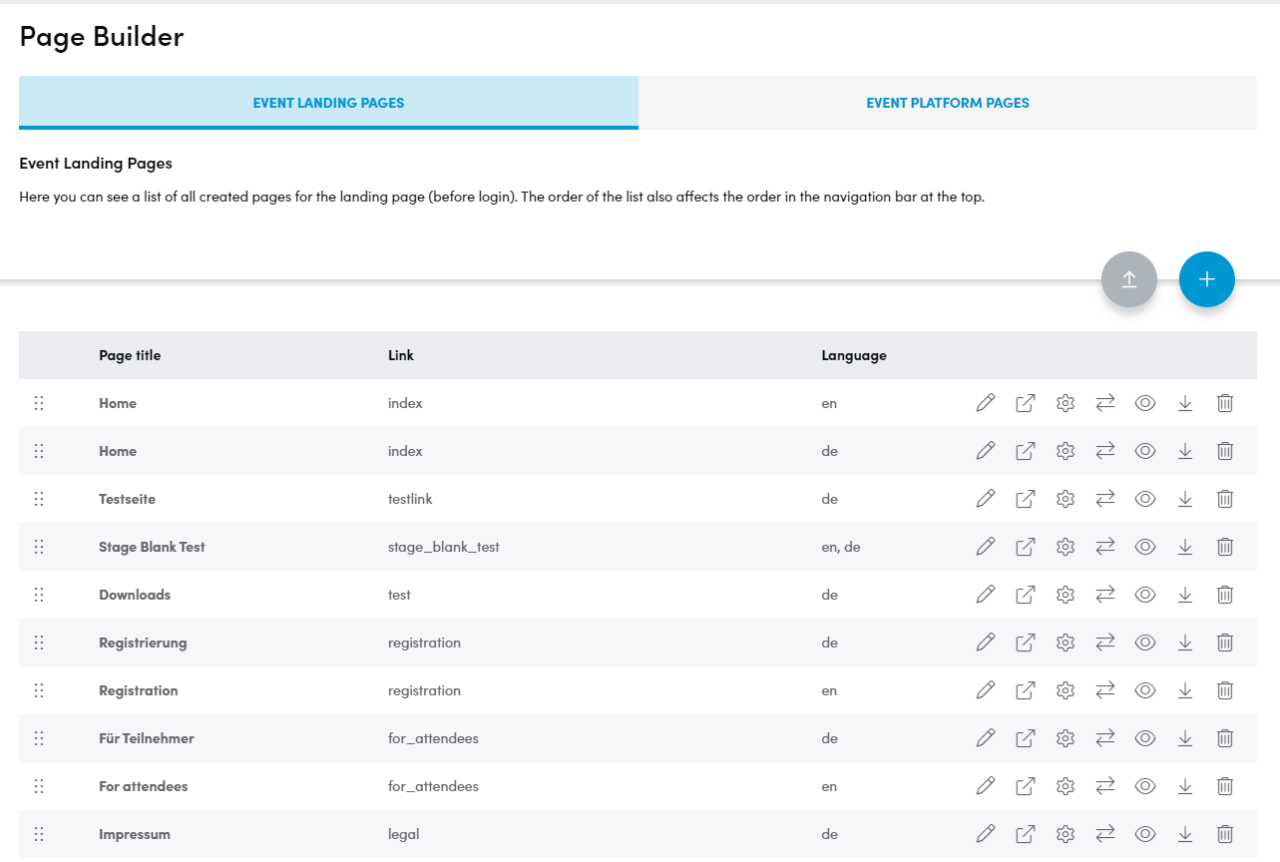Download the Stage Blank Test page

[x=1185, y=547]
